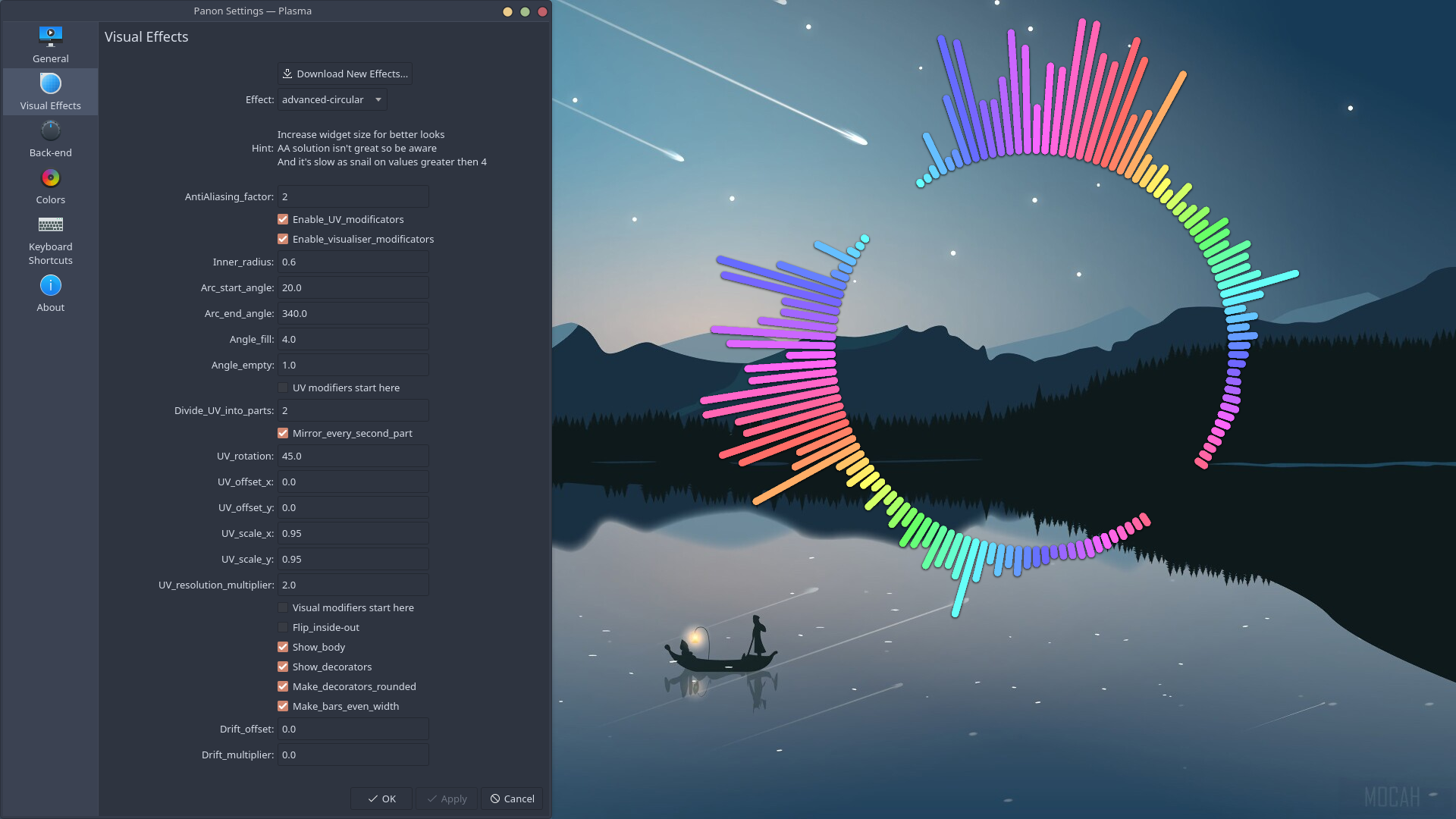
Task: Edit the Arc_end_angle value
Action: [353, 313]
